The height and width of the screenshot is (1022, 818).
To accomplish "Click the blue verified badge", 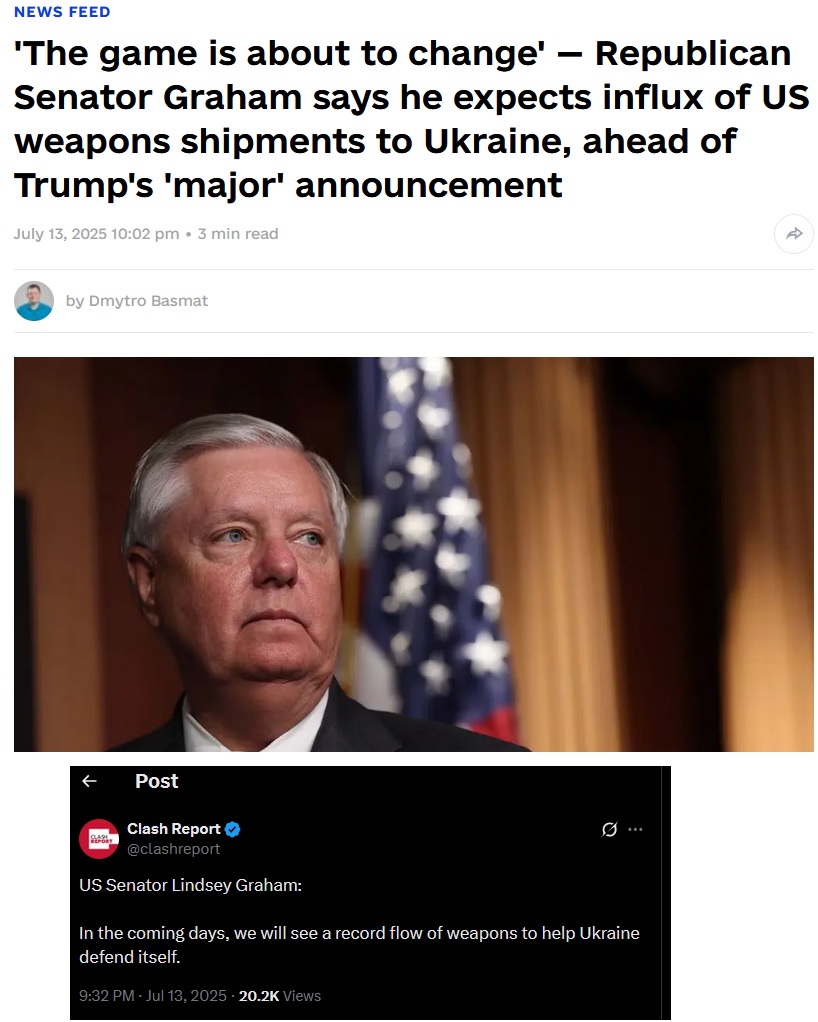I will click(x=233, y=829).
